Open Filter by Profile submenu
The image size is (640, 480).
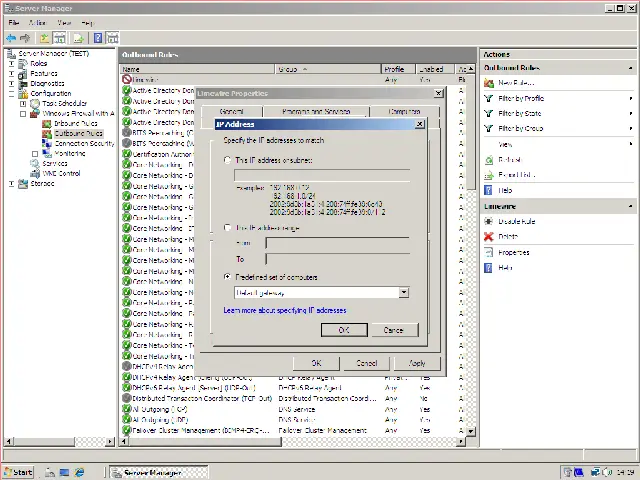(x=559, y=98)
